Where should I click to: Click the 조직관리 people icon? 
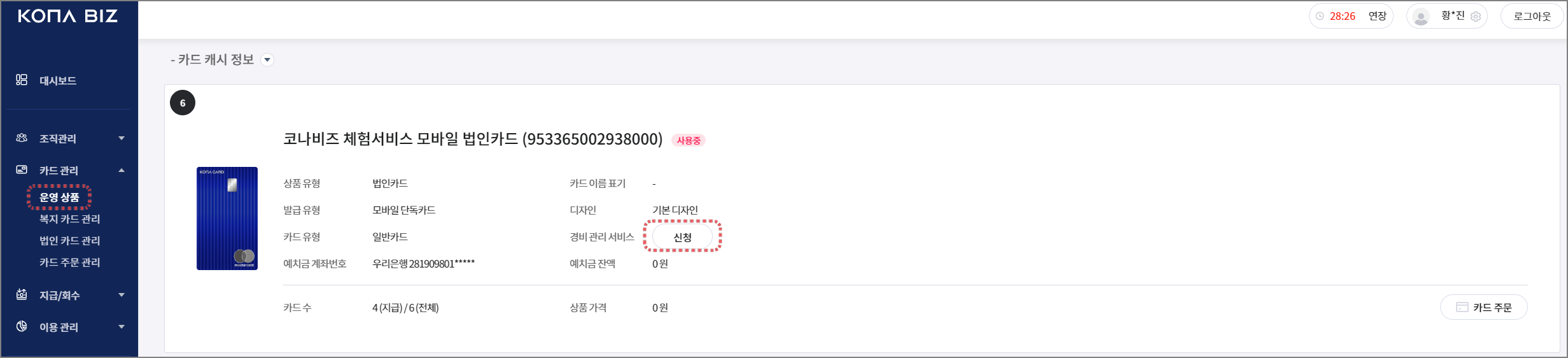click(x=22, y=138)
